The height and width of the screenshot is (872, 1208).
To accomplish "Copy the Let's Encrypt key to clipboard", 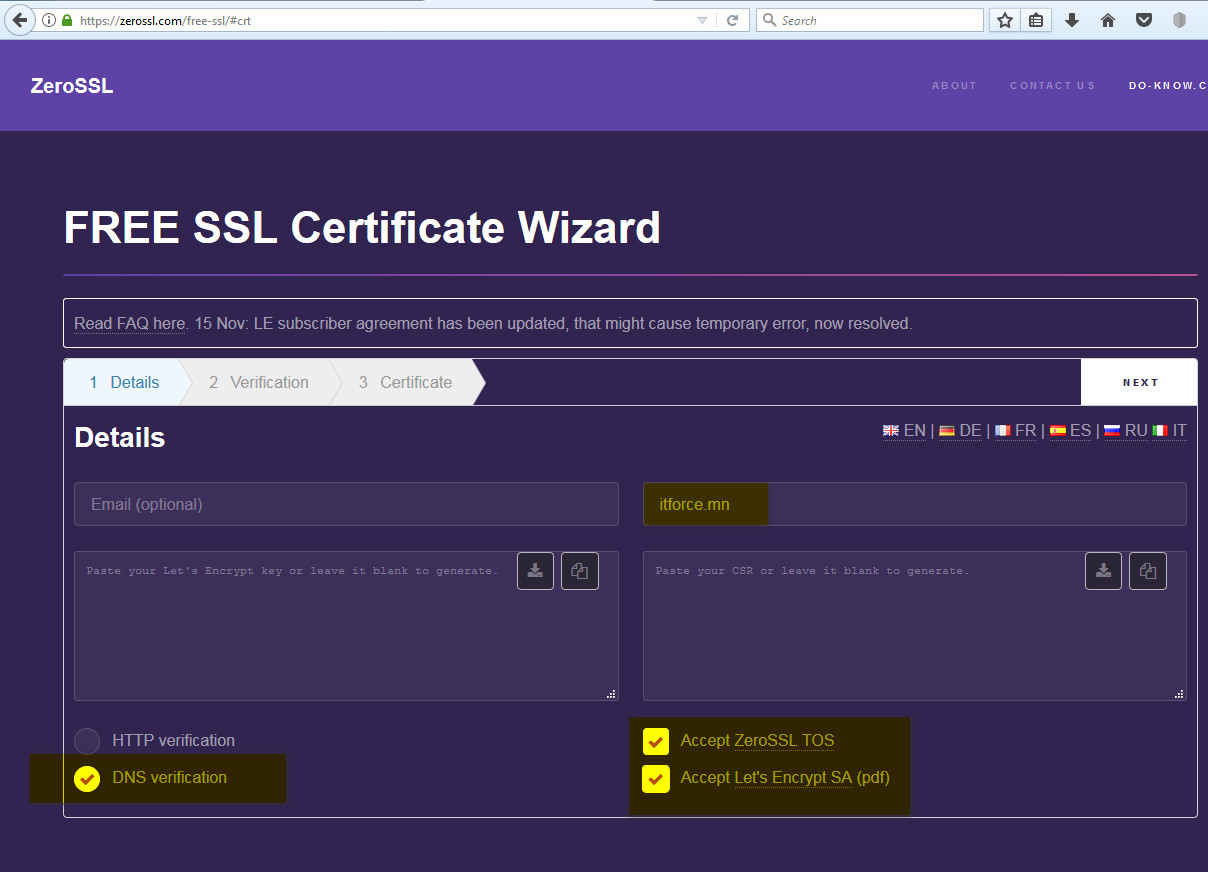I will click(x=580, y=571).
